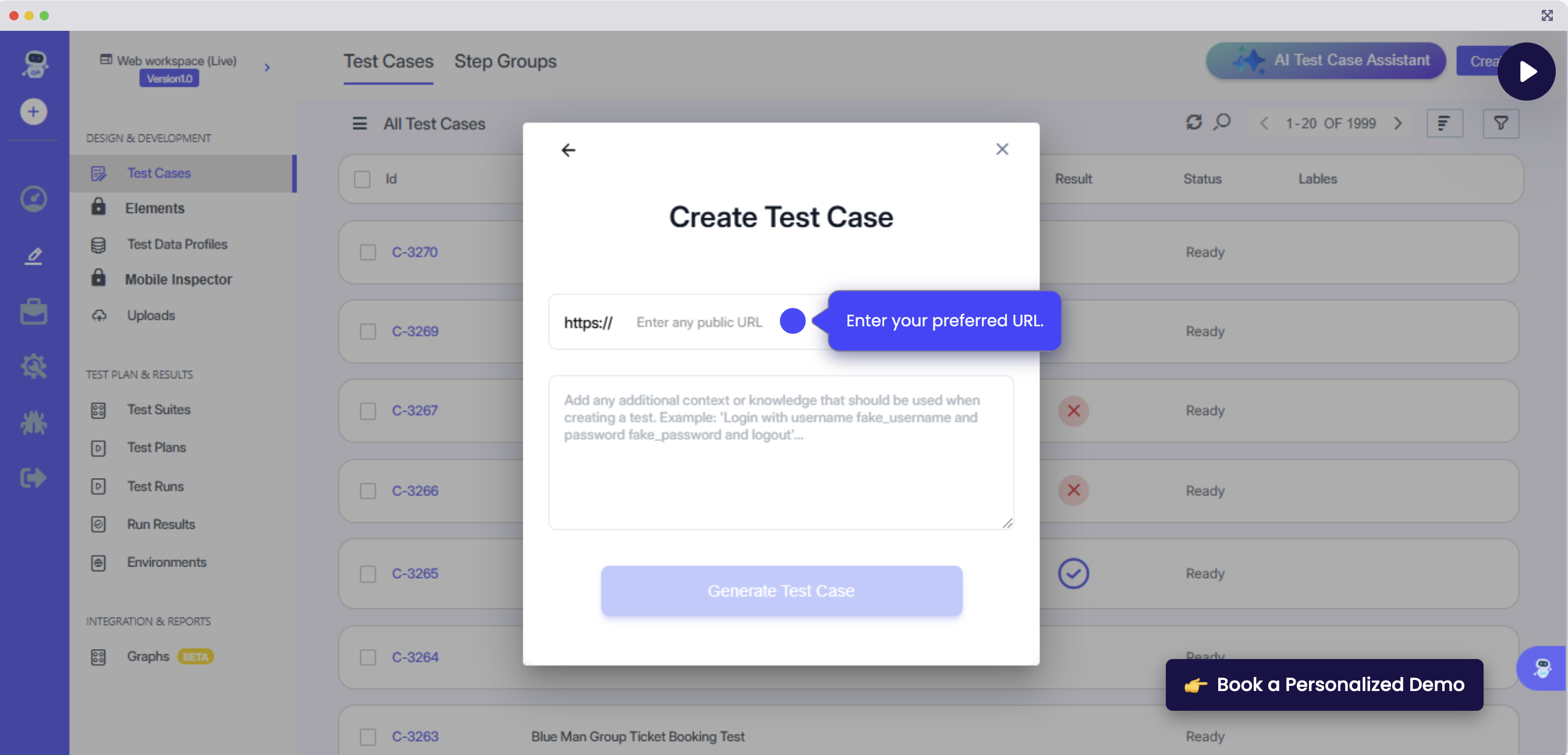Go to next page of test cases
1568x755 pixels.
(1398, 123)
